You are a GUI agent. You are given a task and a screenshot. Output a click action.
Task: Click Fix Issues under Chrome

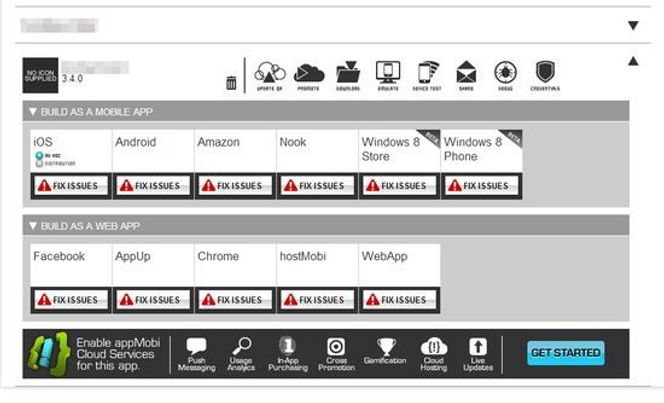point(235,300)
